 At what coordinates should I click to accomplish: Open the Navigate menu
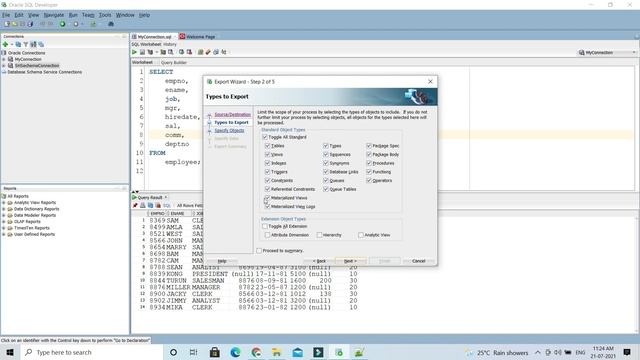pyautogui.click(x=54, y=15)
